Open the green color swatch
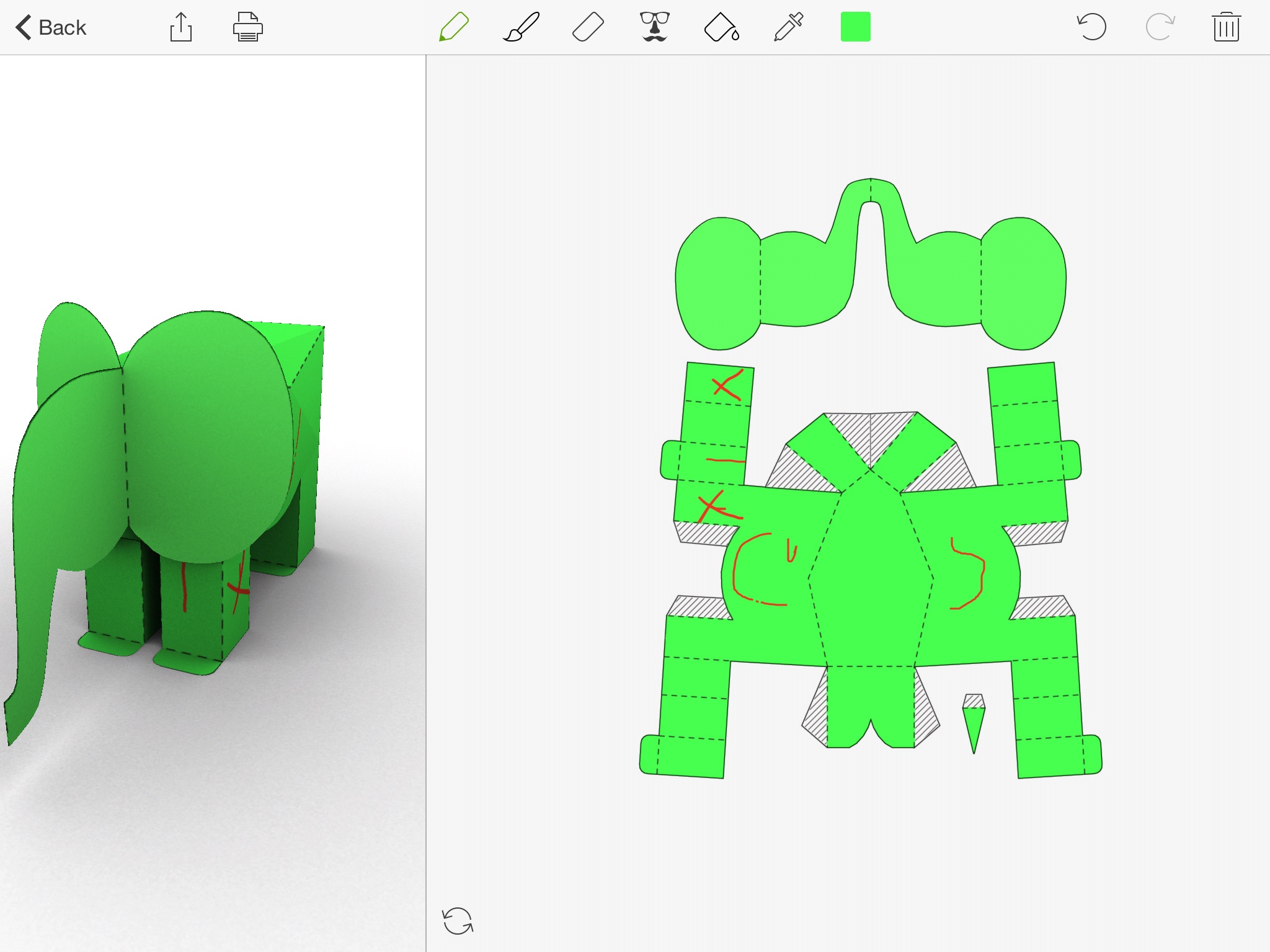 (x=855, y=27)
